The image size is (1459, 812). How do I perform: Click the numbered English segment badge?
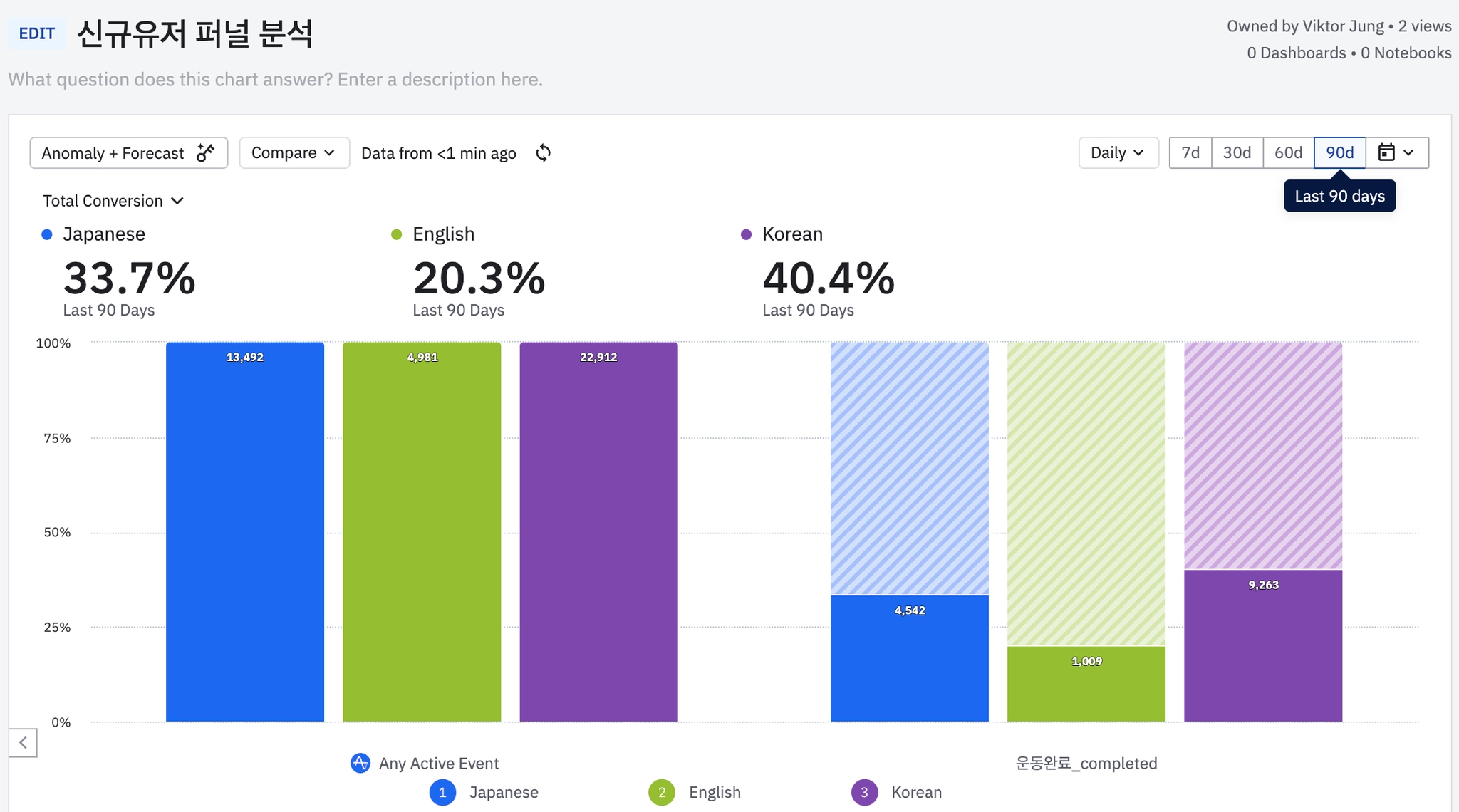pyautogui.click(x=662, y=792)
